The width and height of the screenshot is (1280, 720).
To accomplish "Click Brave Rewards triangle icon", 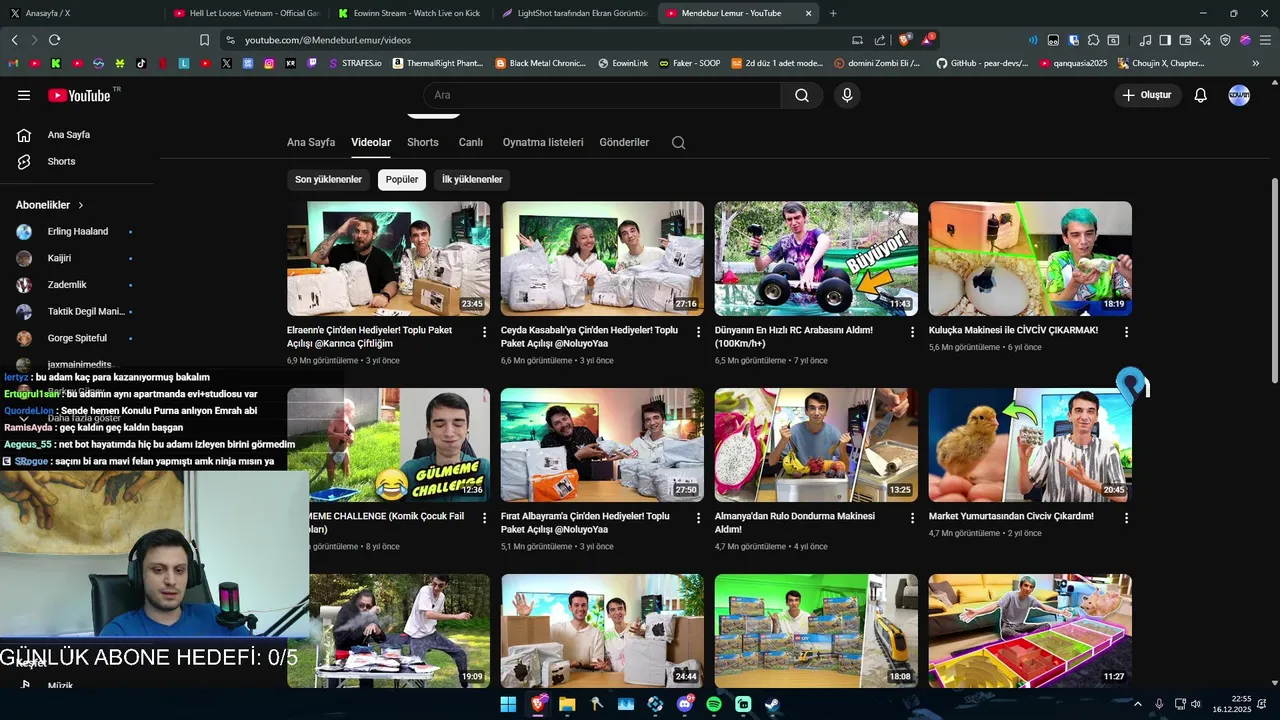I will [x=929, y=40].
